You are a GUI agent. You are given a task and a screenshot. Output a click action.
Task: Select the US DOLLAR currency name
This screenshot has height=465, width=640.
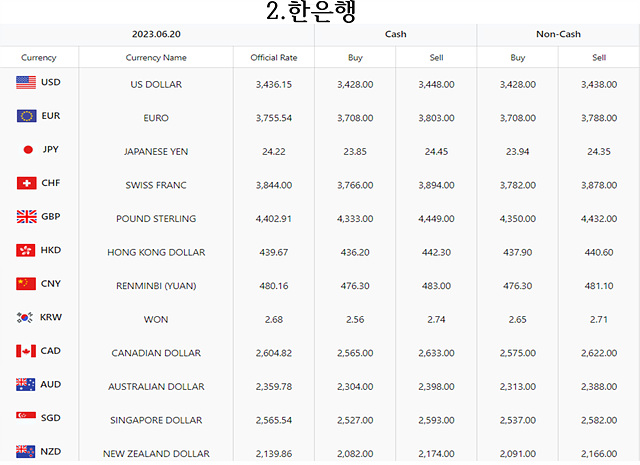(156, 85)
